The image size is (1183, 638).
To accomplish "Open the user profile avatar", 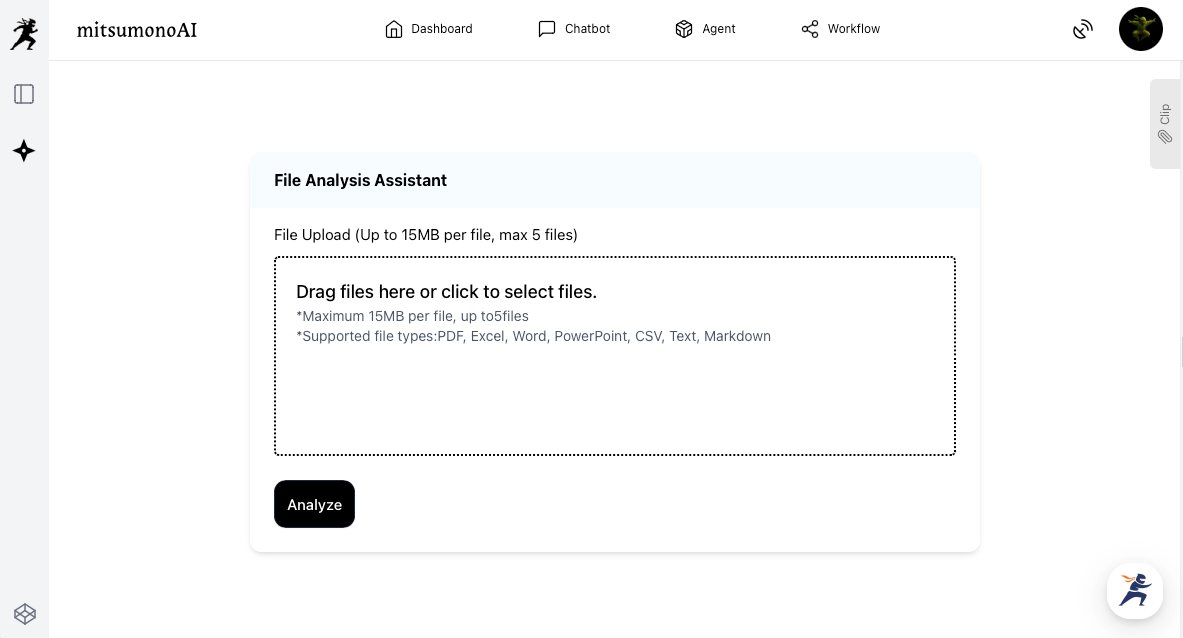I will click(1140, 30).
